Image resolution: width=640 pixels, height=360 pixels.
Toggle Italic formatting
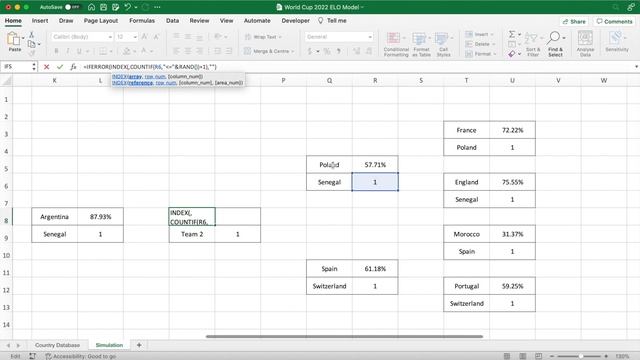[68, 51]
